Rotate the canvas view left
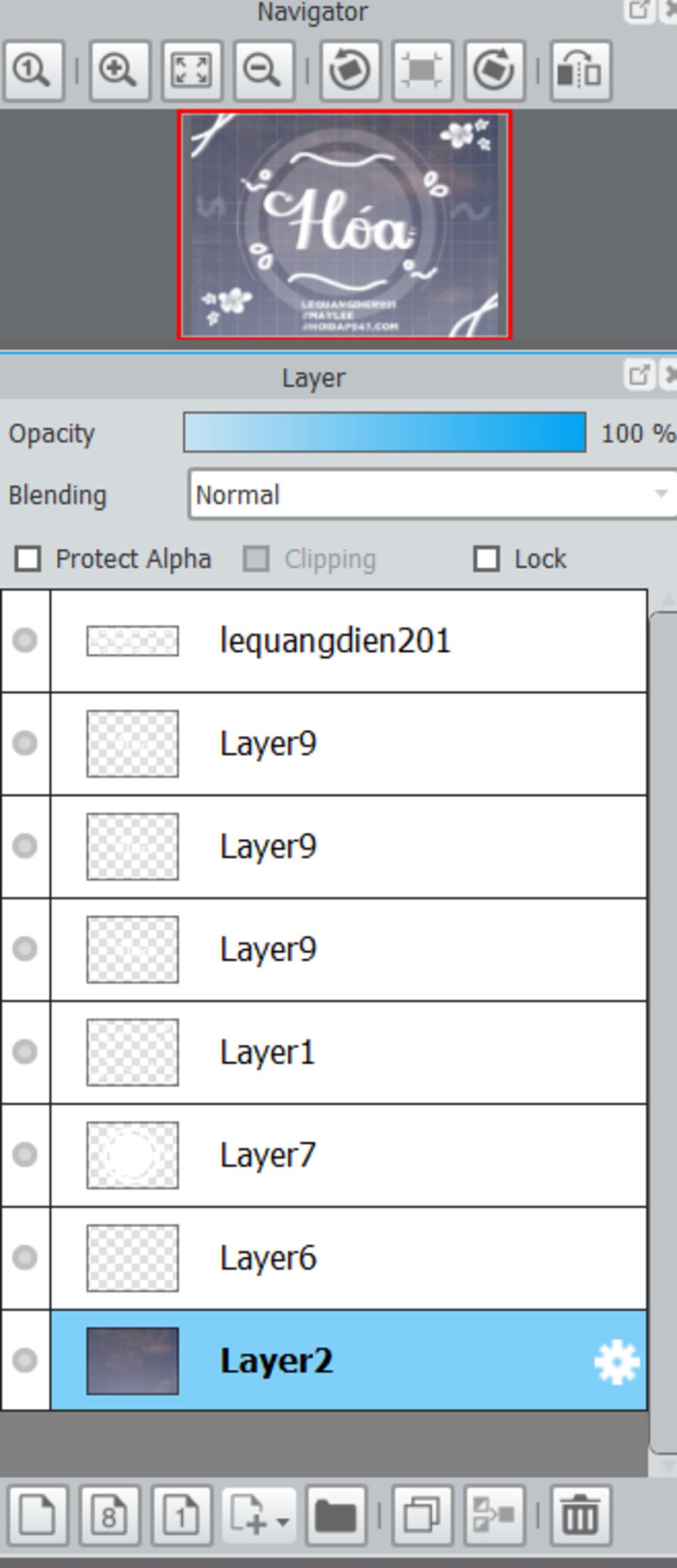The width and height of the screenshot is (677, 1568). tap(350, 70)
